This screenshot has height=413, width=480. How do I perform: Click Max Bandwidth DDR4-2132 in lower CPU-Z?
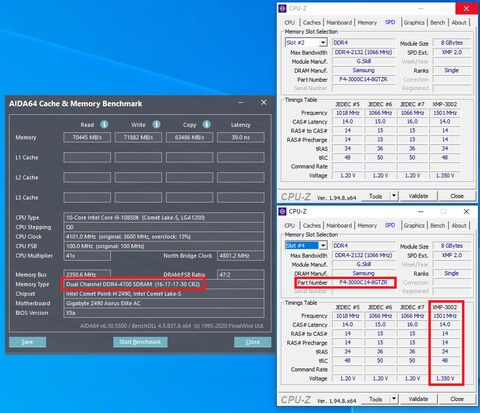(x=363, y=255)
